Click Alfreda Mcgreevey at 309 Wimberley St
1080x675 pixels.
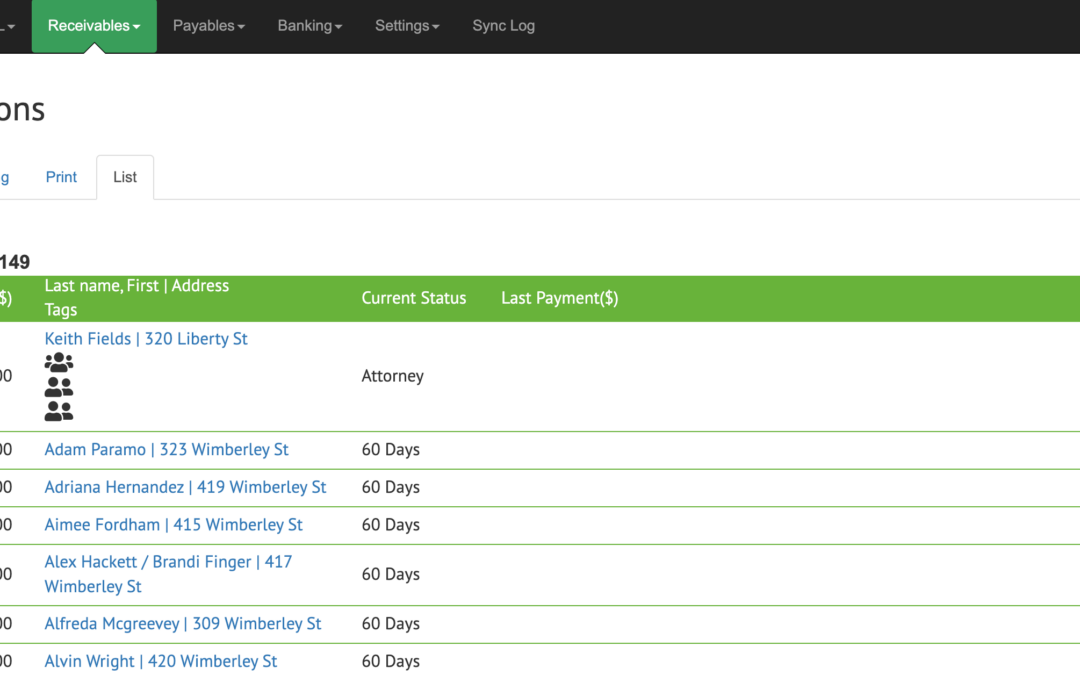click(x=183, y=624)
